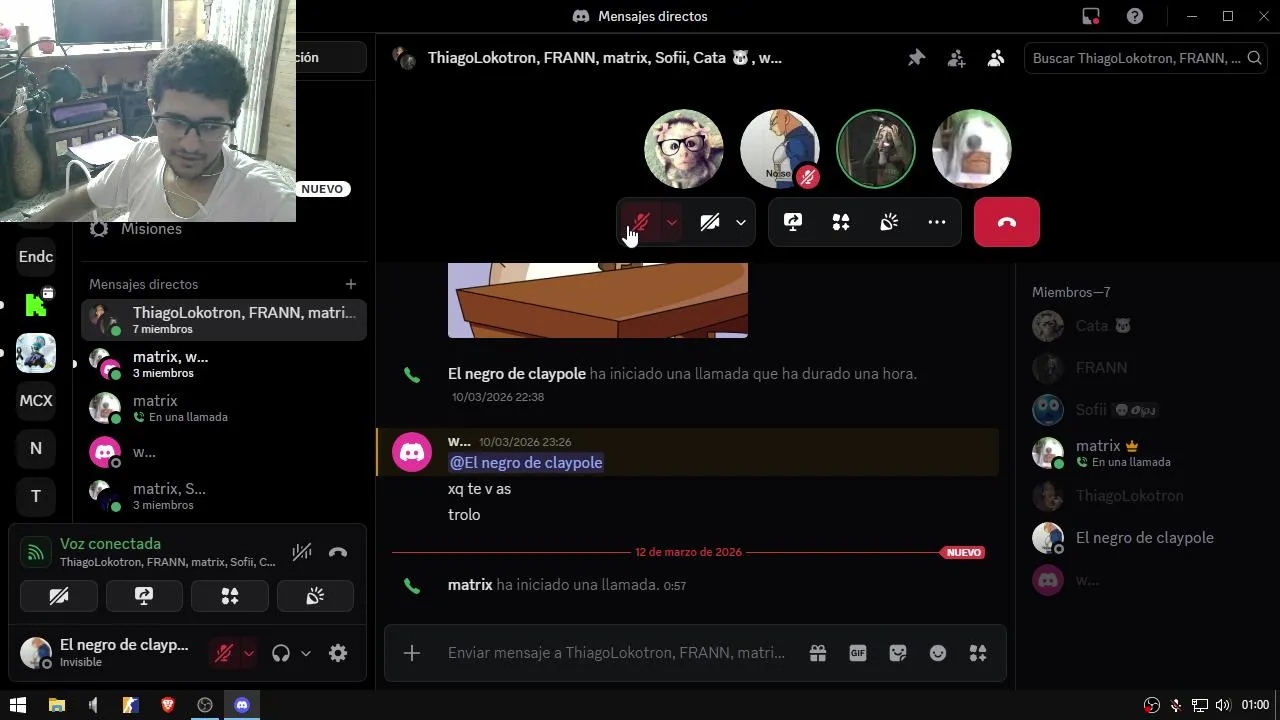Screen dimensions: 1280x720
Task: Open more call options (three dots)
Action: pos(937,222)
